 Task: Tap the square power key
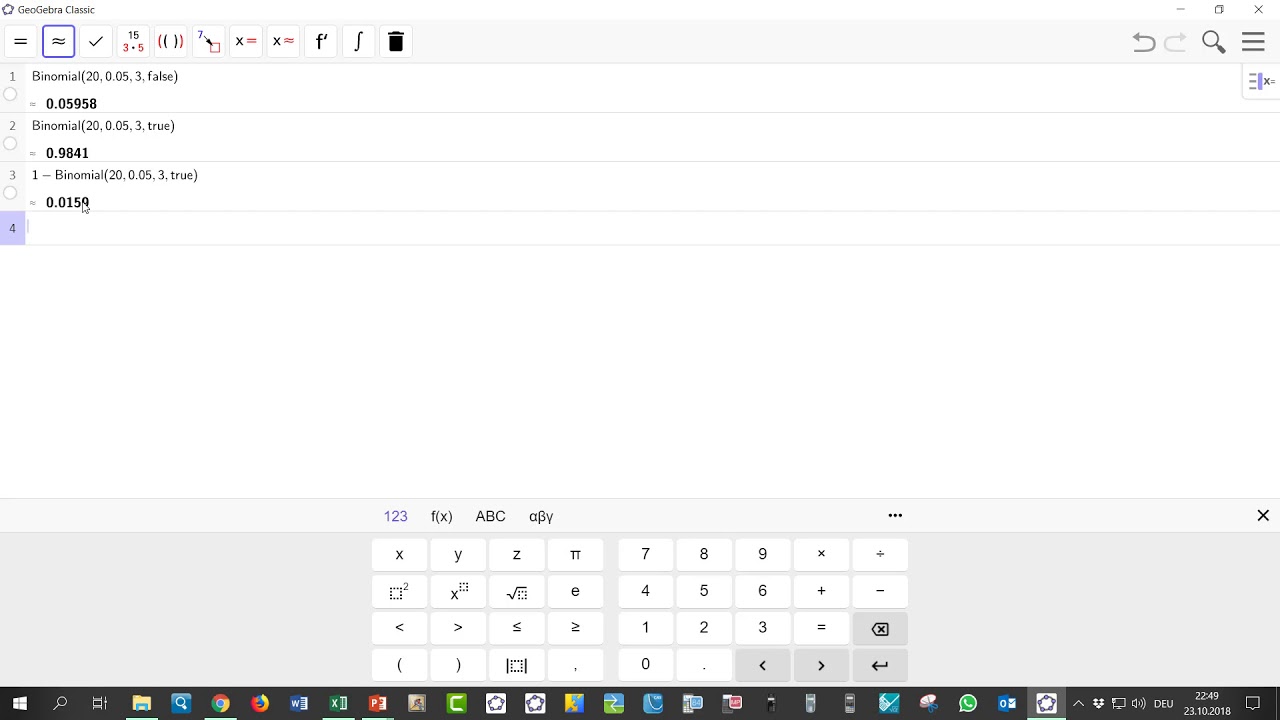pos(399,591)
